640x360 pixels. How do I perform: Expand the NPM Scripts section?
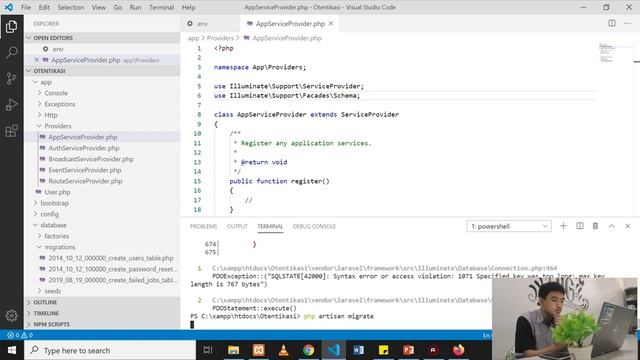coord(102,324)
